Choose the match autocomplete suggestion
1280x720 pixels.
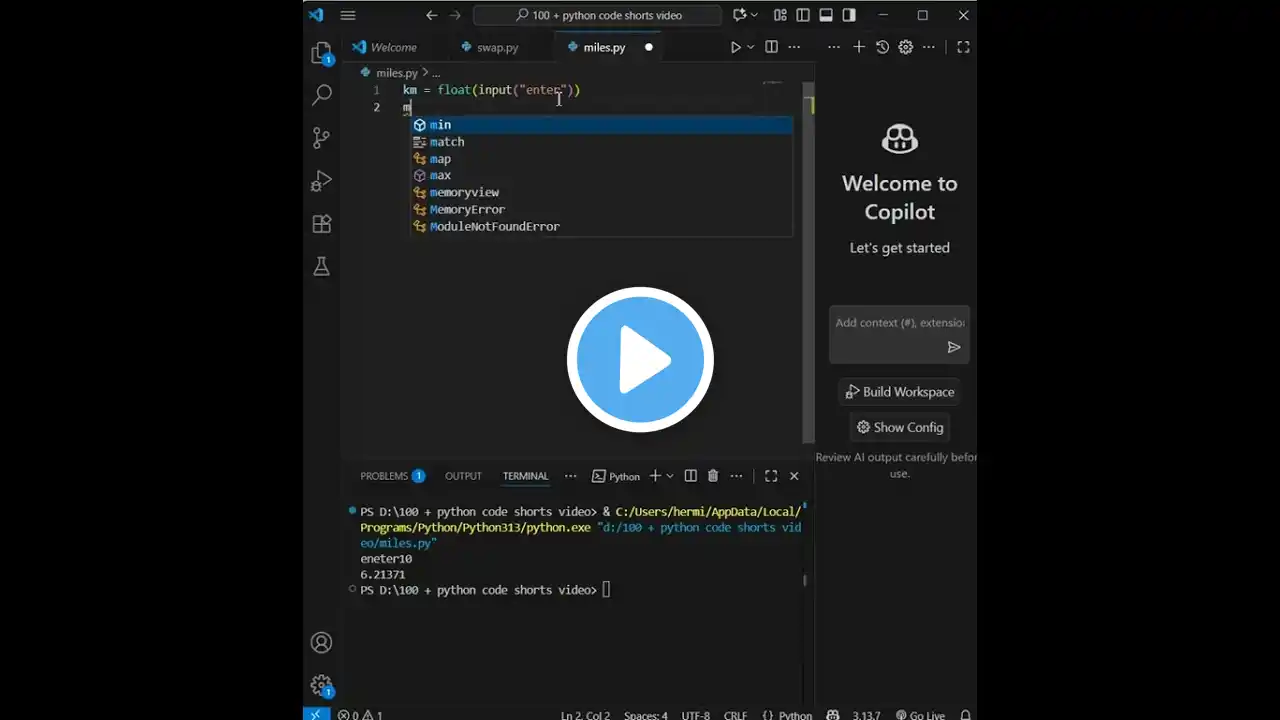click(602, 142)
